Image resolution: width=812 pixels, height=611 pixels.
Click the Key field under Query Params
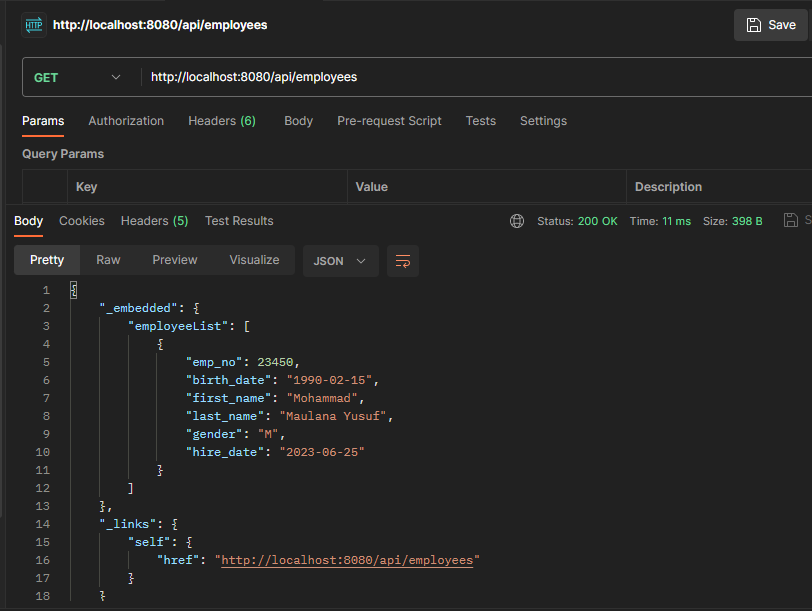tap(150, 186)
